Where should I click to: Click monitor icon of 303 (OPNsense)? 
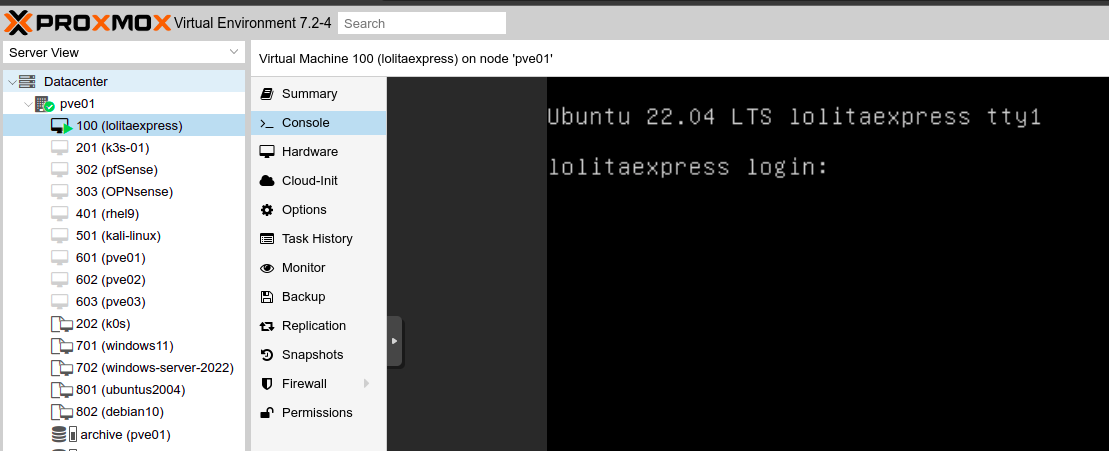coord(60,192)
